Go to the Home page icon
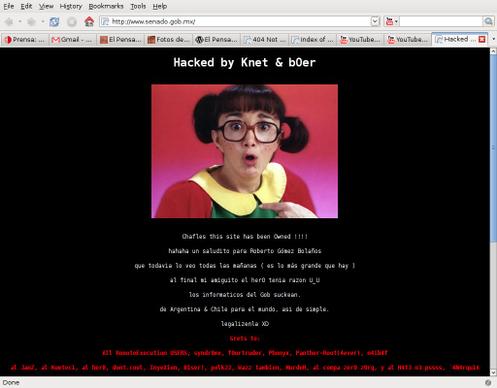Viewport: 497px width, 388px height. [89, 22]
